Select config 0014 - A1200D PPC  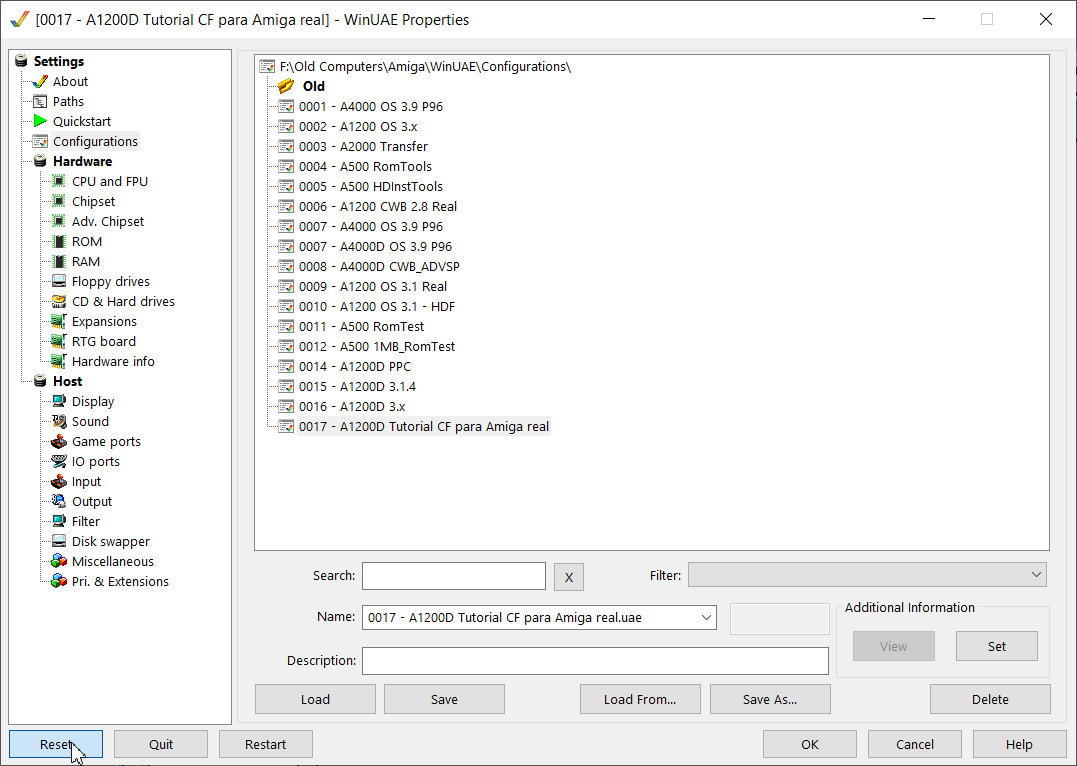(355, 367)
